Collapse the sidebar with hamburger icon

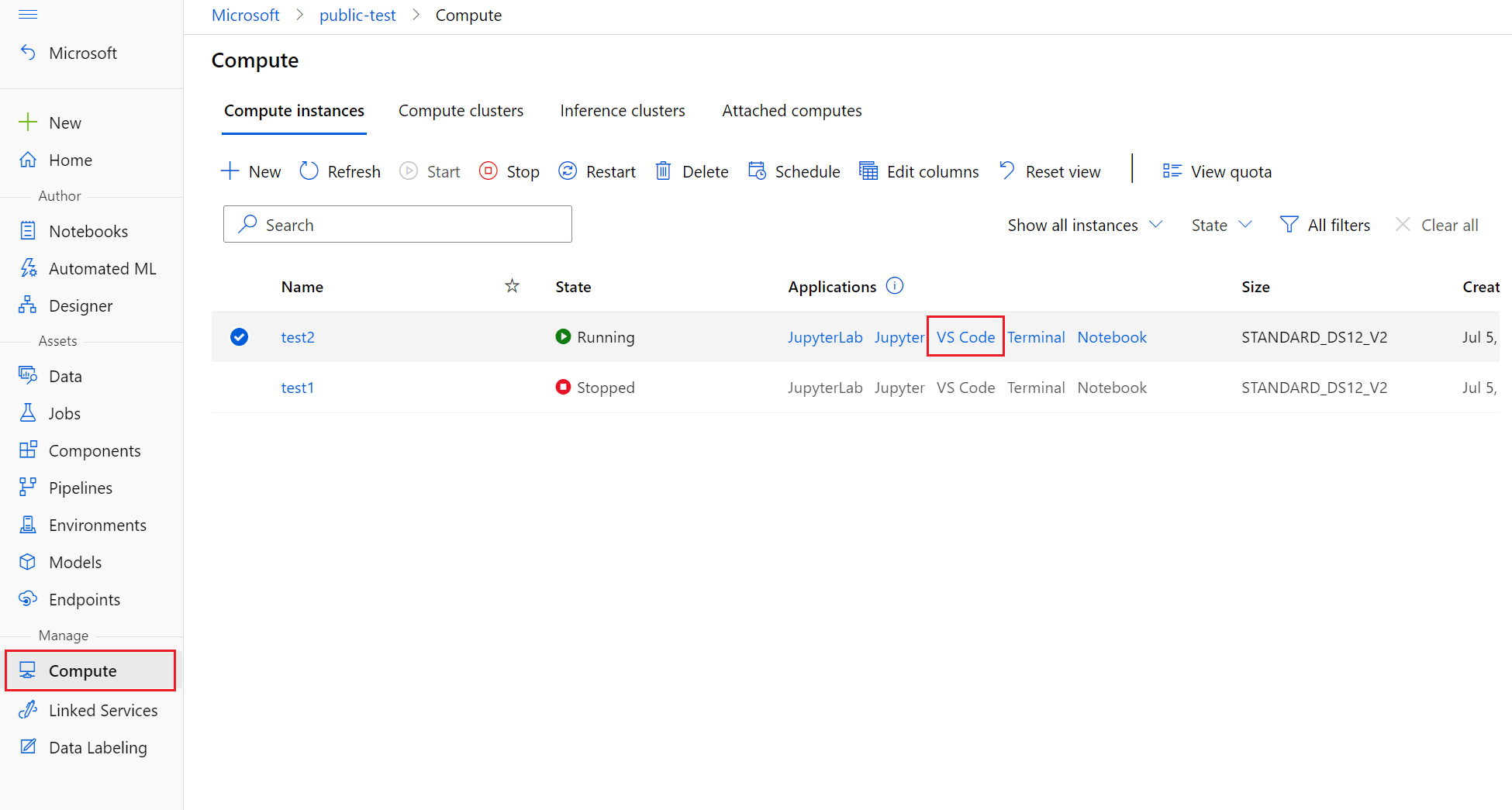point(28,13)
